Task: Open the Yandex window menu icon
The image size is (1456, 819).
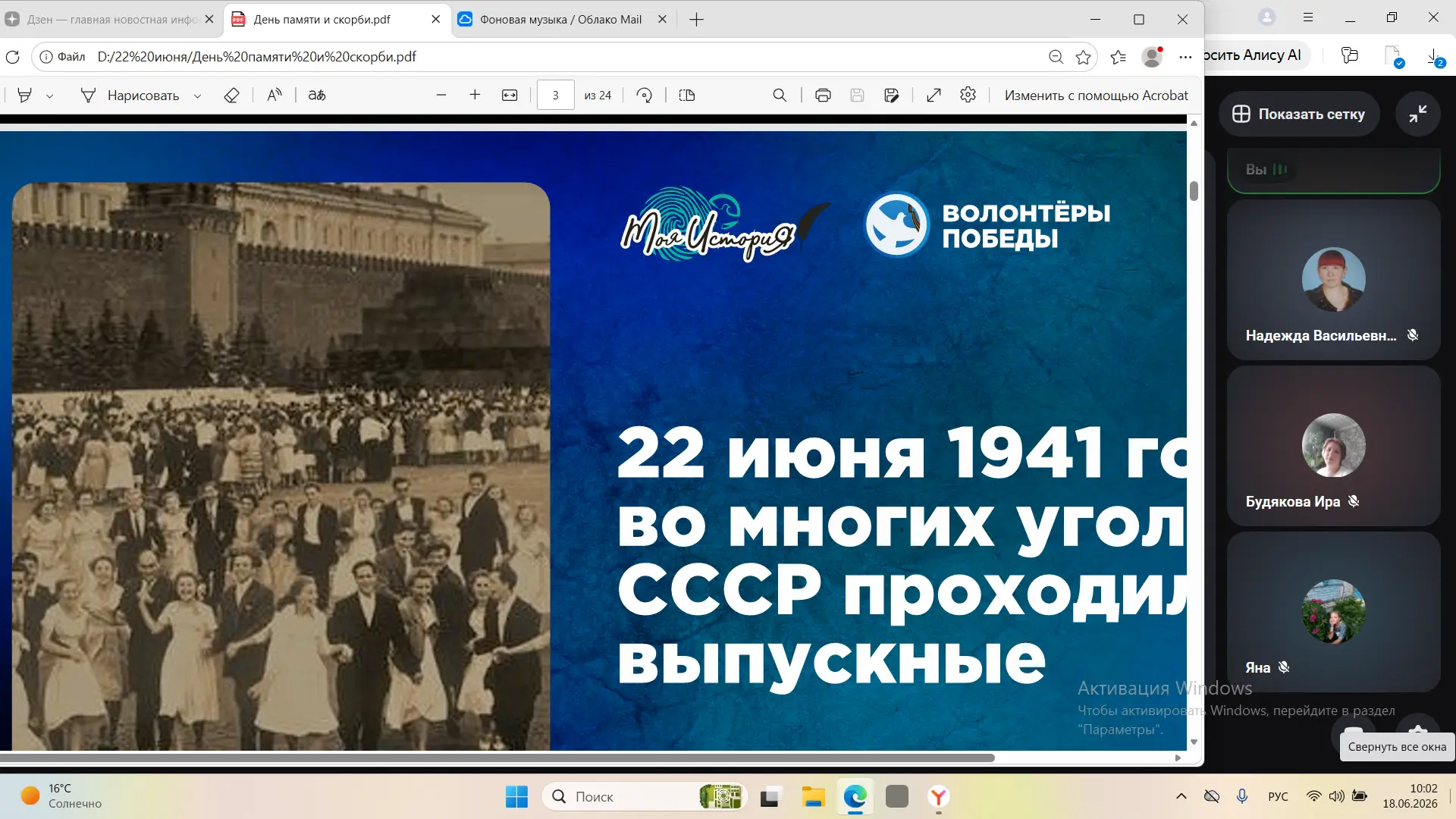Action: pyautogui.click(x=1308, y=17)
